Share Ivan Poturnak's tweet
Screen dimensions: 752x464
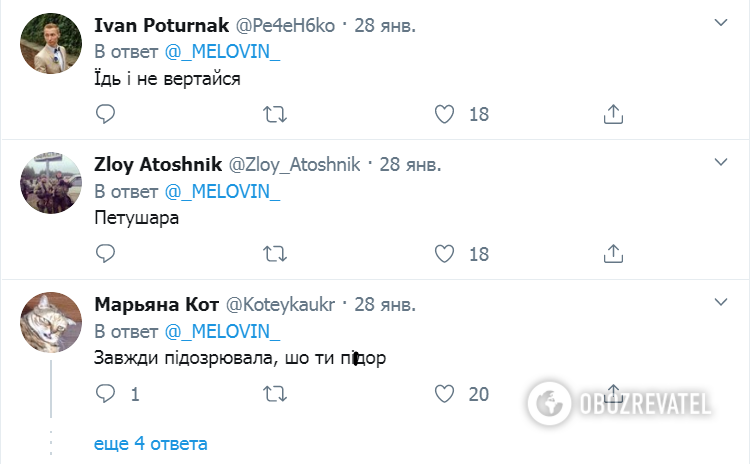pyautogui.click(x=615, y=114)
